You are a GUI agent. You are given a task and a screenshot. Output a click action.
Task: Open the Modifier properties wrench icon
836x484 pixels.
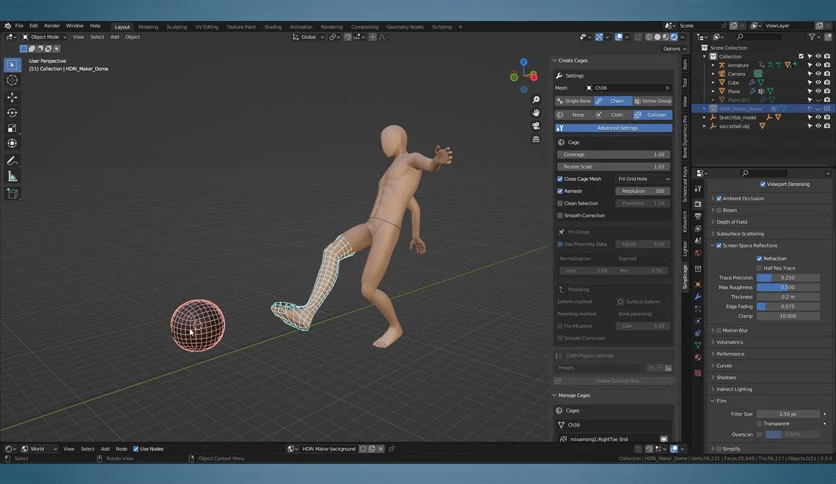click(698, 297)
